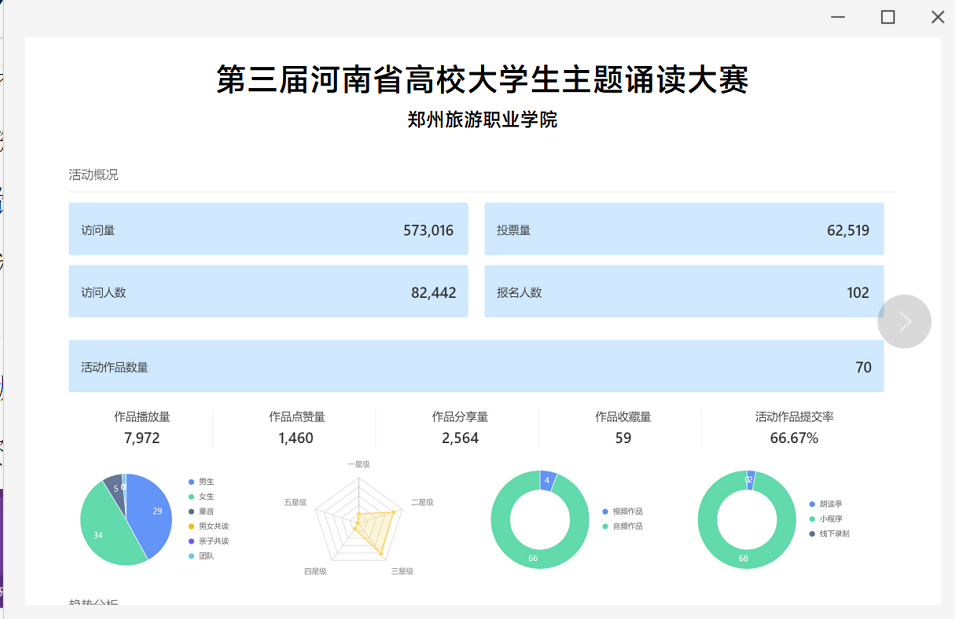Maximize the report window
The image size is (955, 619).
[887, 17]
